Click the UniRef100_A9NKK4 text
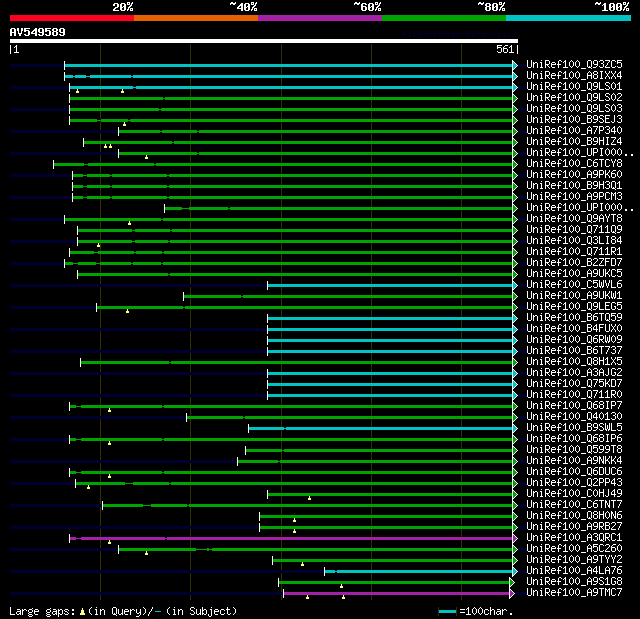Screen dimensions: 640x619 point(574,461)
